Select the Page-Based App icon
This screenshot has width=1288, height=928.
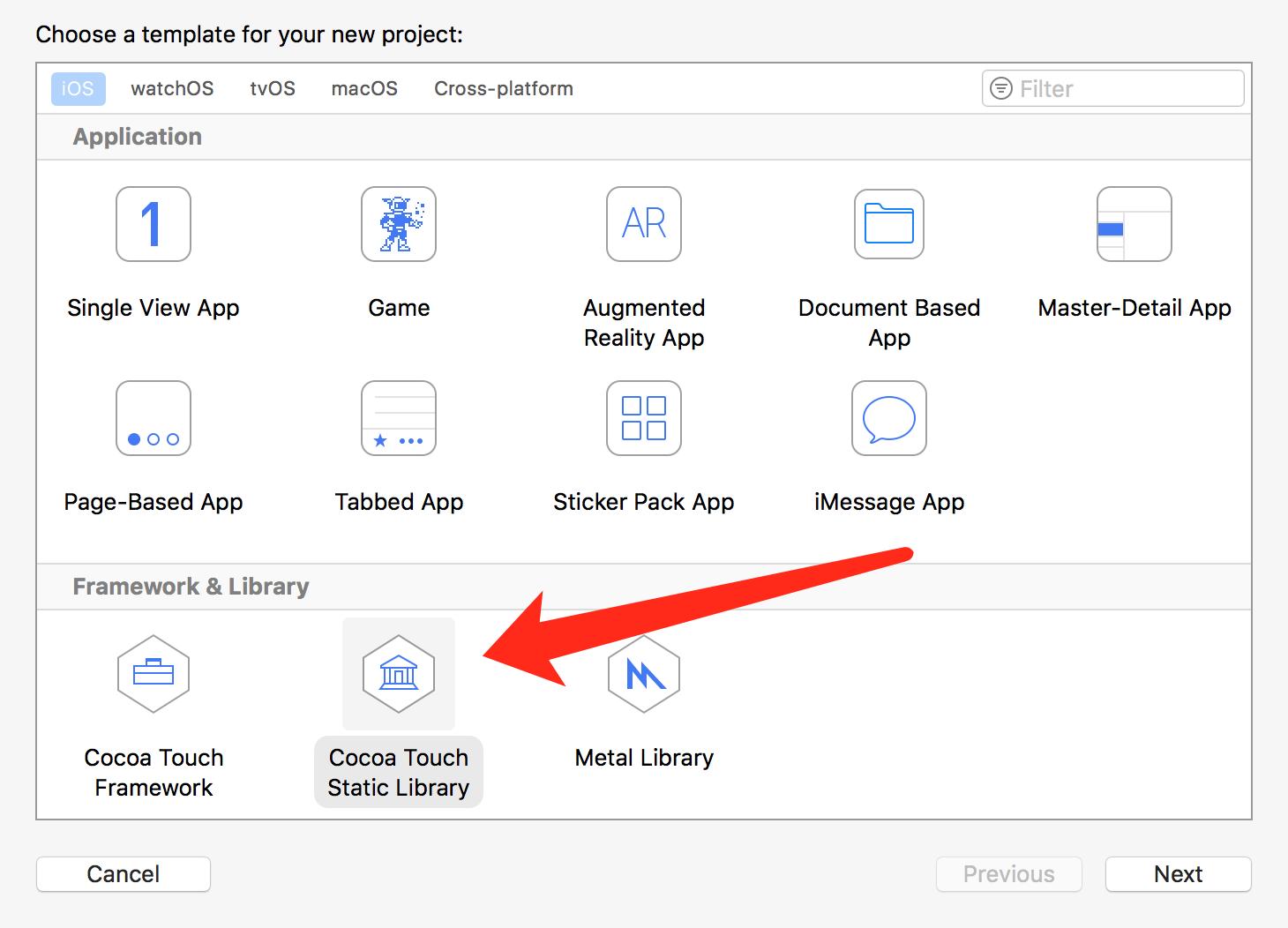coord(154,418)
